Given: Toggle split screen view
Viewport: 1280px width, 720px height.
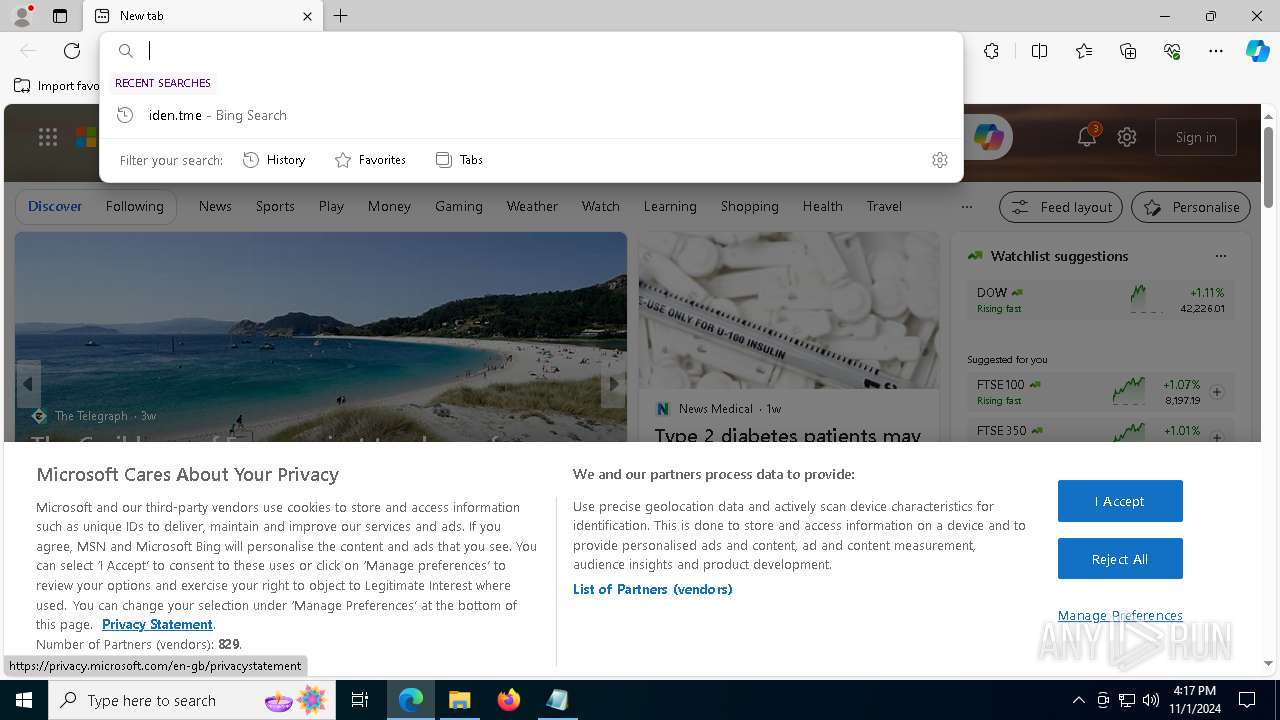Looking at the screenshot, I should (x=1039, y=51).
